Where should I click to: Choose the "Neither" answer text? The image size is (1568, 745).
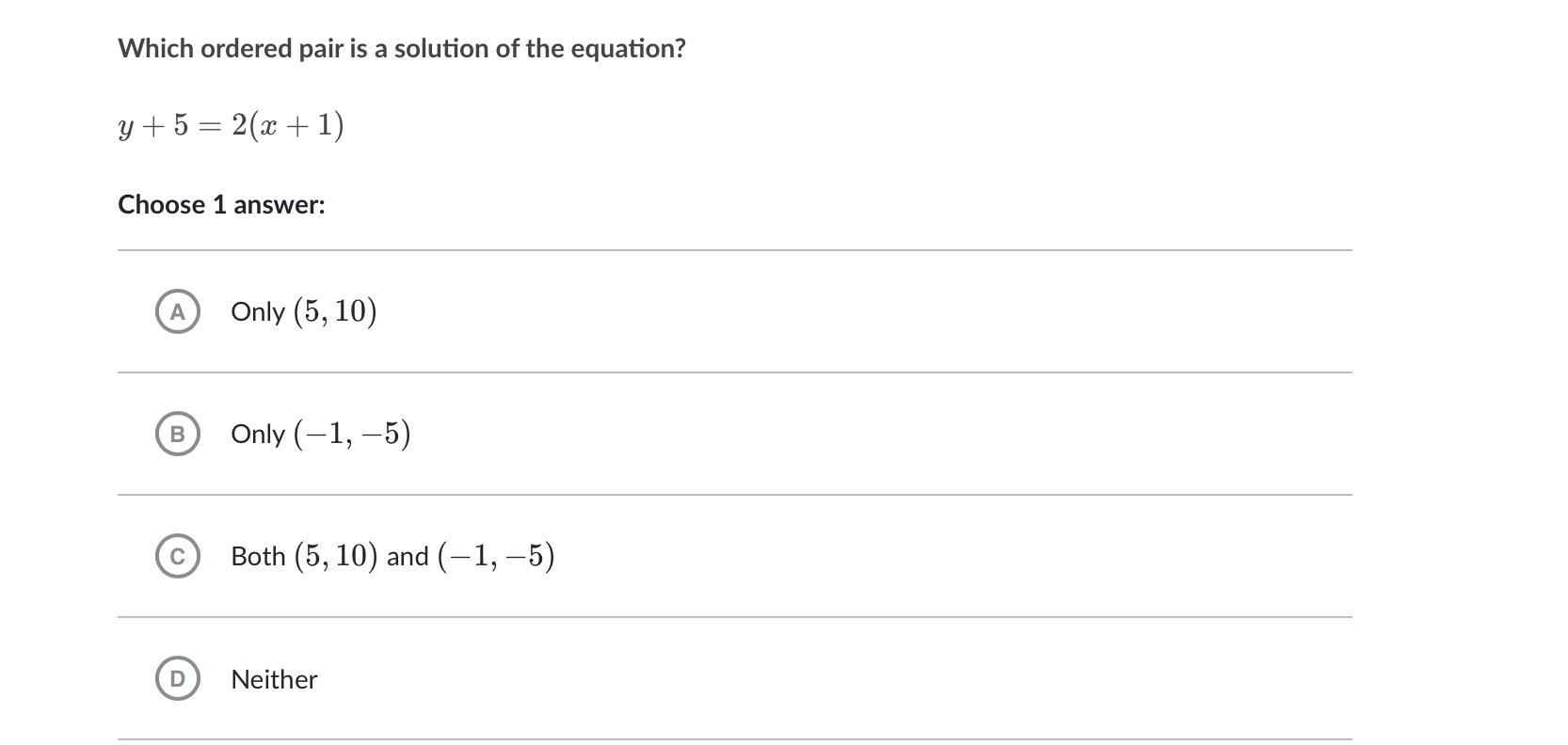(274, 679)
